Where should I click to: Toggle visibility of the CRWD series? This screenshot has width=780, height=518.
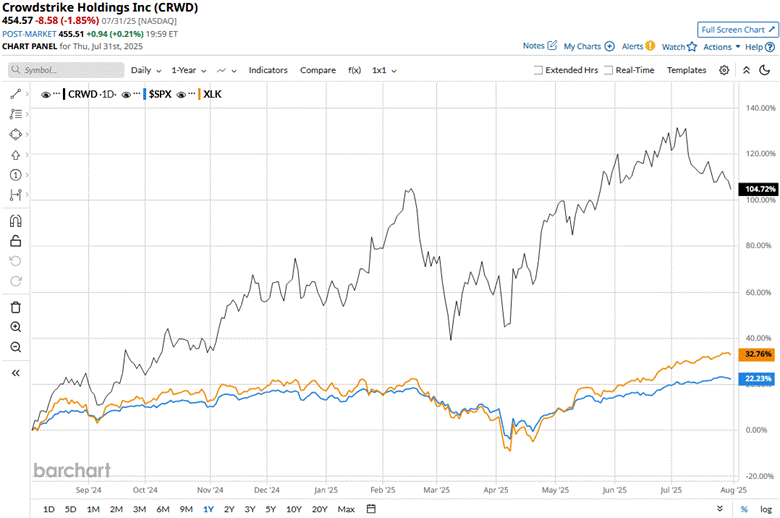45,95
